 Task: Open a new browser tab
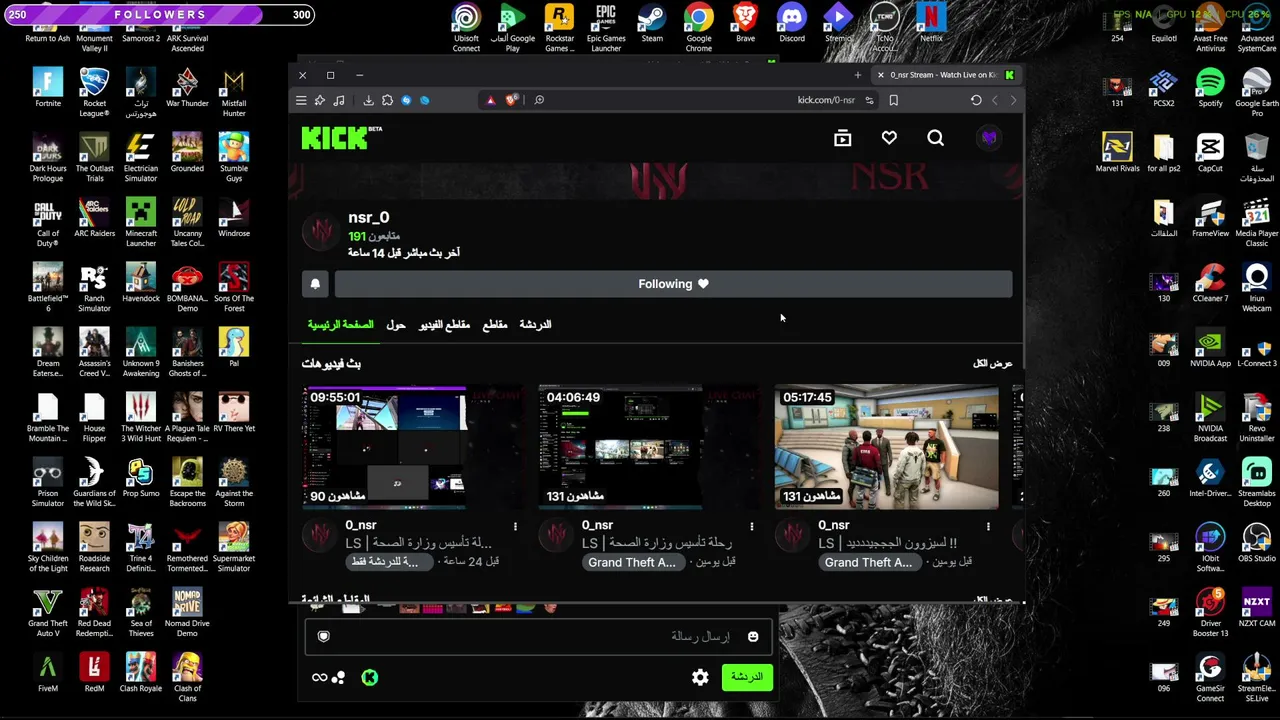[857, 75]
